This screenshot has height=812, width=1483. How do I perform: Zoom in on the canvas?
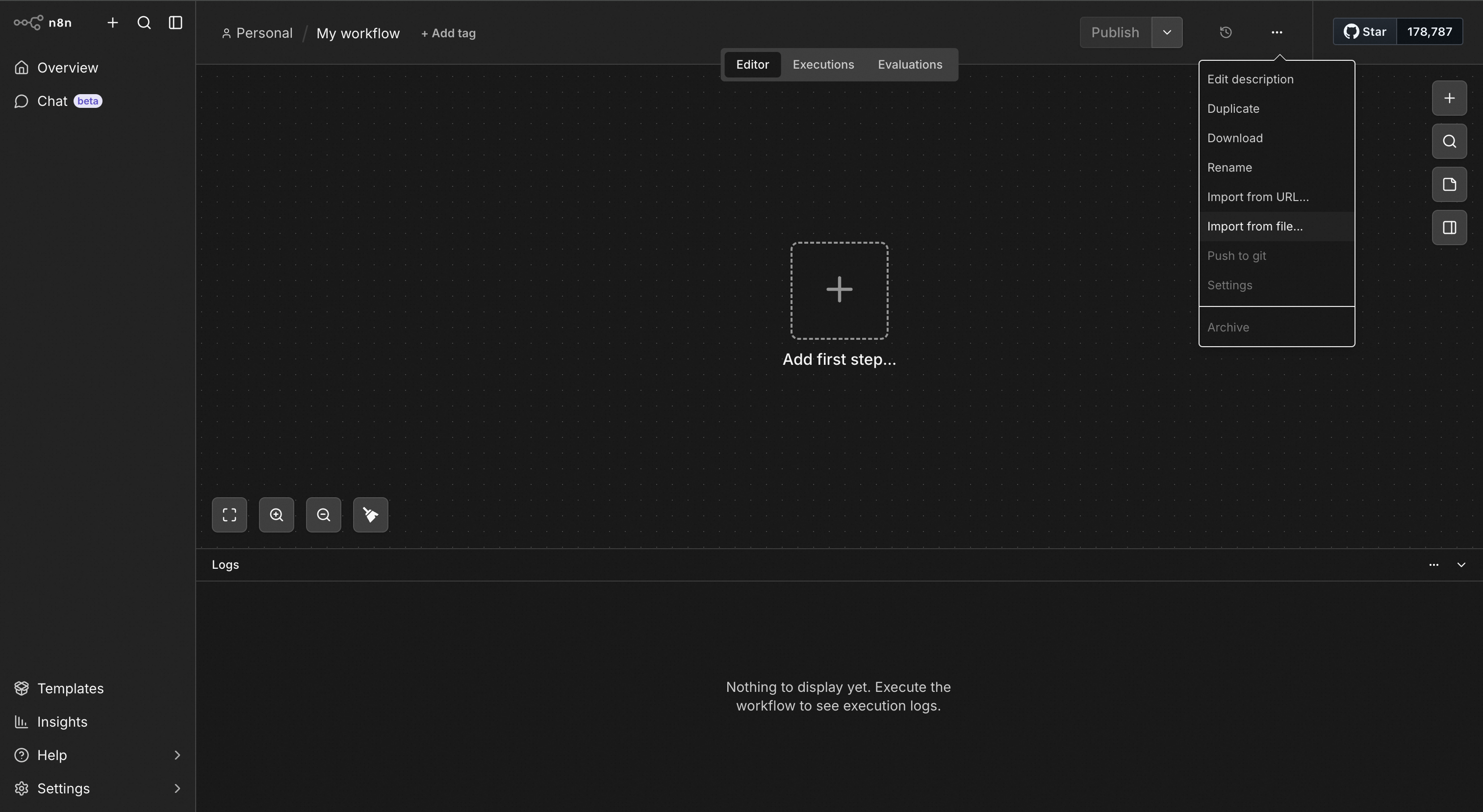276,514
